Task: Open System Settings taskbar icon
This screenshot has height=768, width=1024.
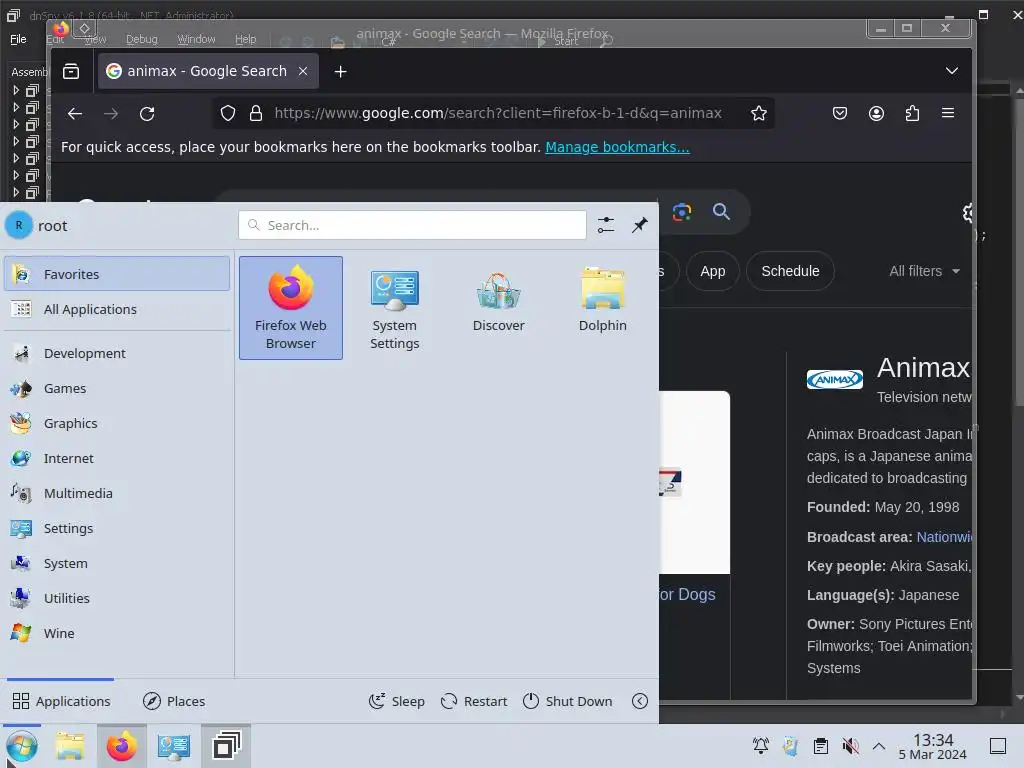Action: pyautogui.click(x=174, y=746)
